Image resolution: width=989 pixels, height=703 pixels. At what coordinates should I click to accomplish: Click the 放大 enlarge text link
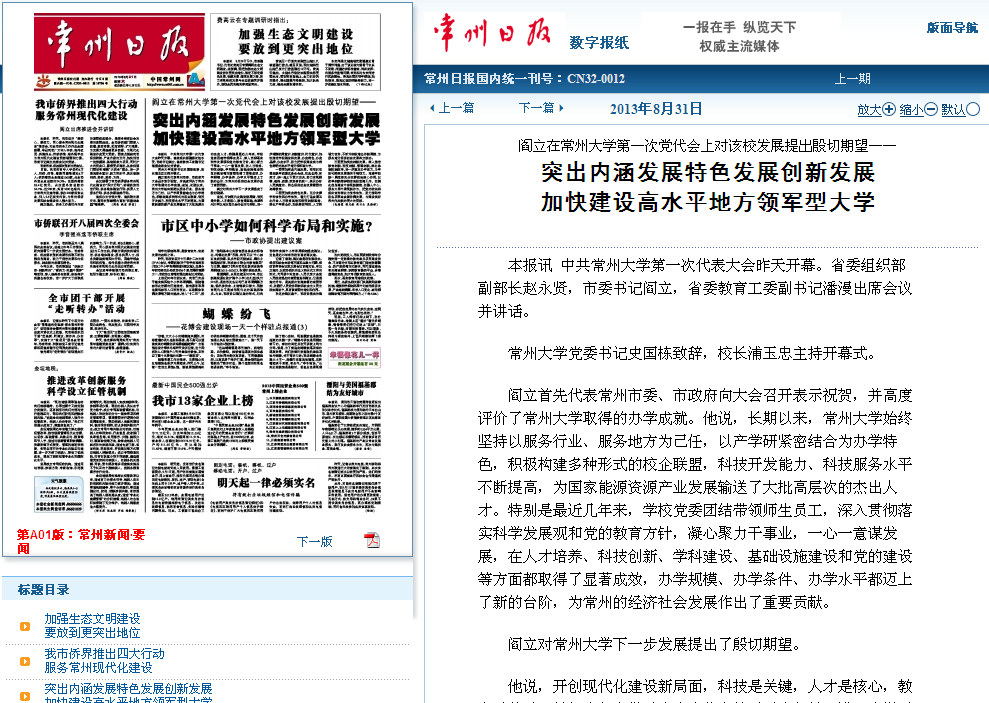pyautogui.click(x=869, y=110)
